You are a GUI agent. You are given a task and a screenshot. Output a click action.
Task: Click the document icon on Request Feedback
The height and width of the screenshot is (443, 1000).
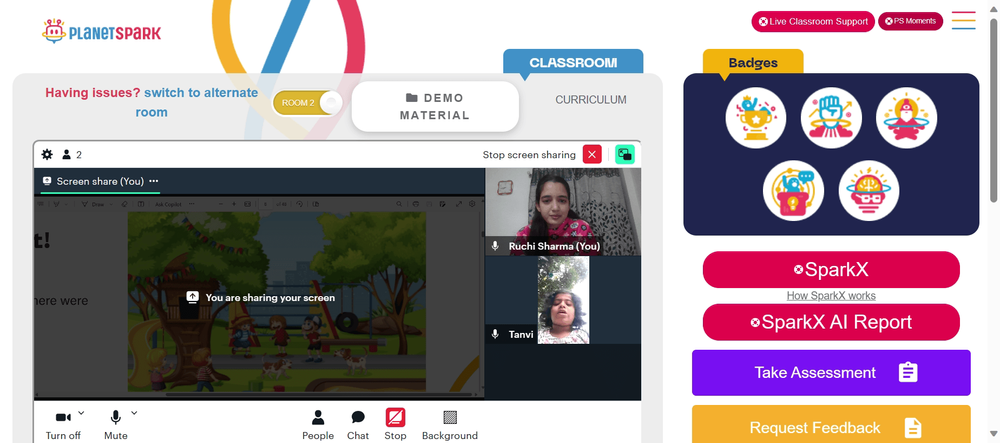[913, 428]
